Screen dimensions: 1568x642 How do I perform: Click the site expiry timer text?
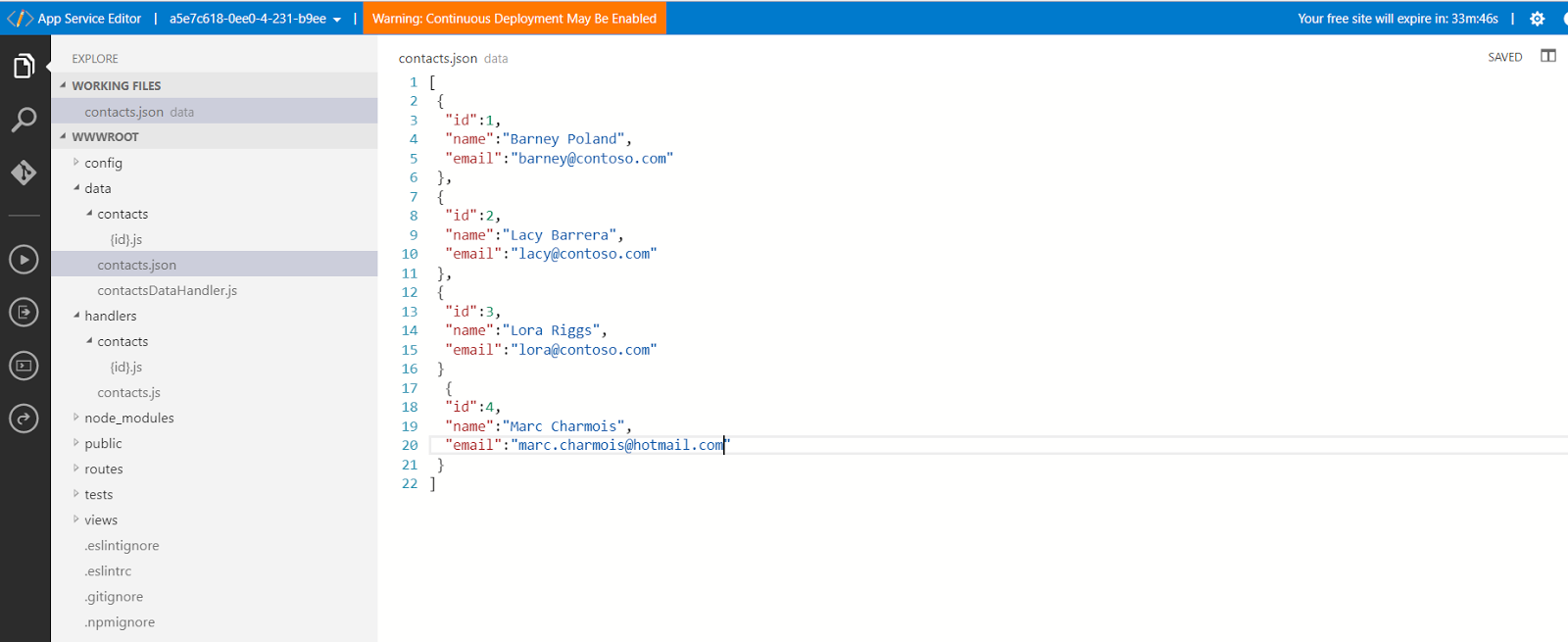coord(1397,19)
